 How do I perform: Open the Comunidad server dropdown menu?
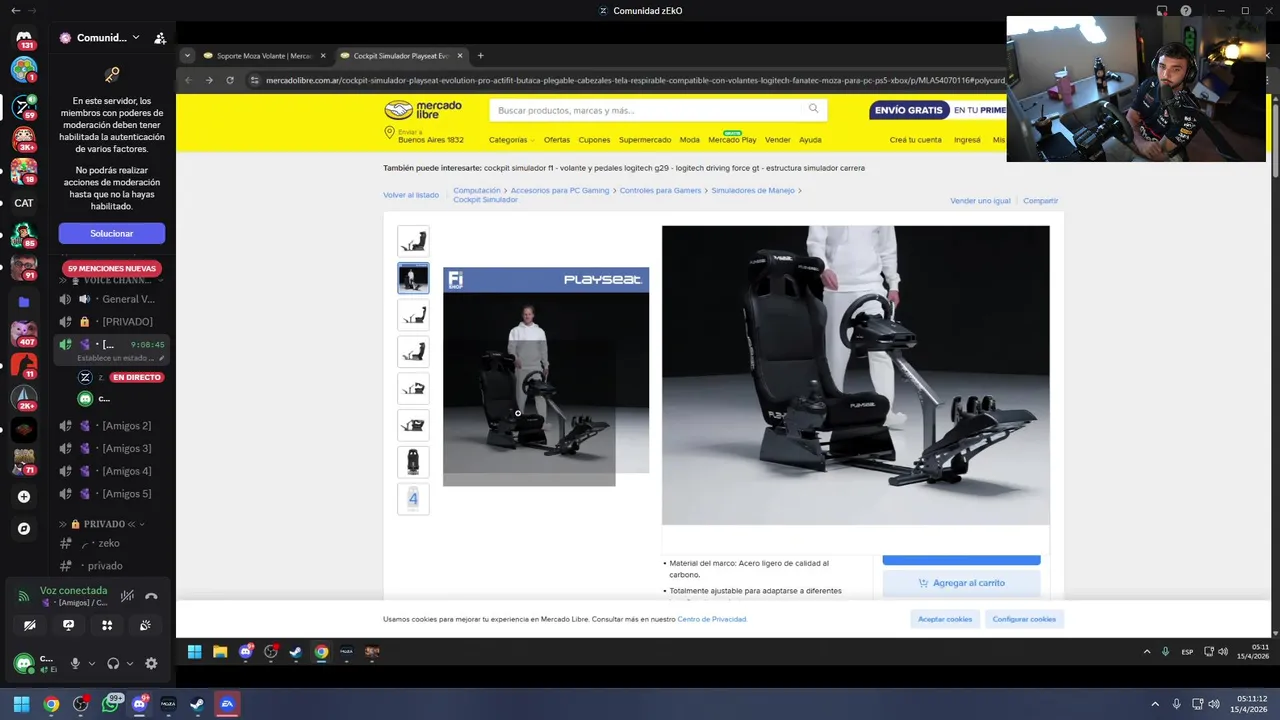tap(100, 38)
